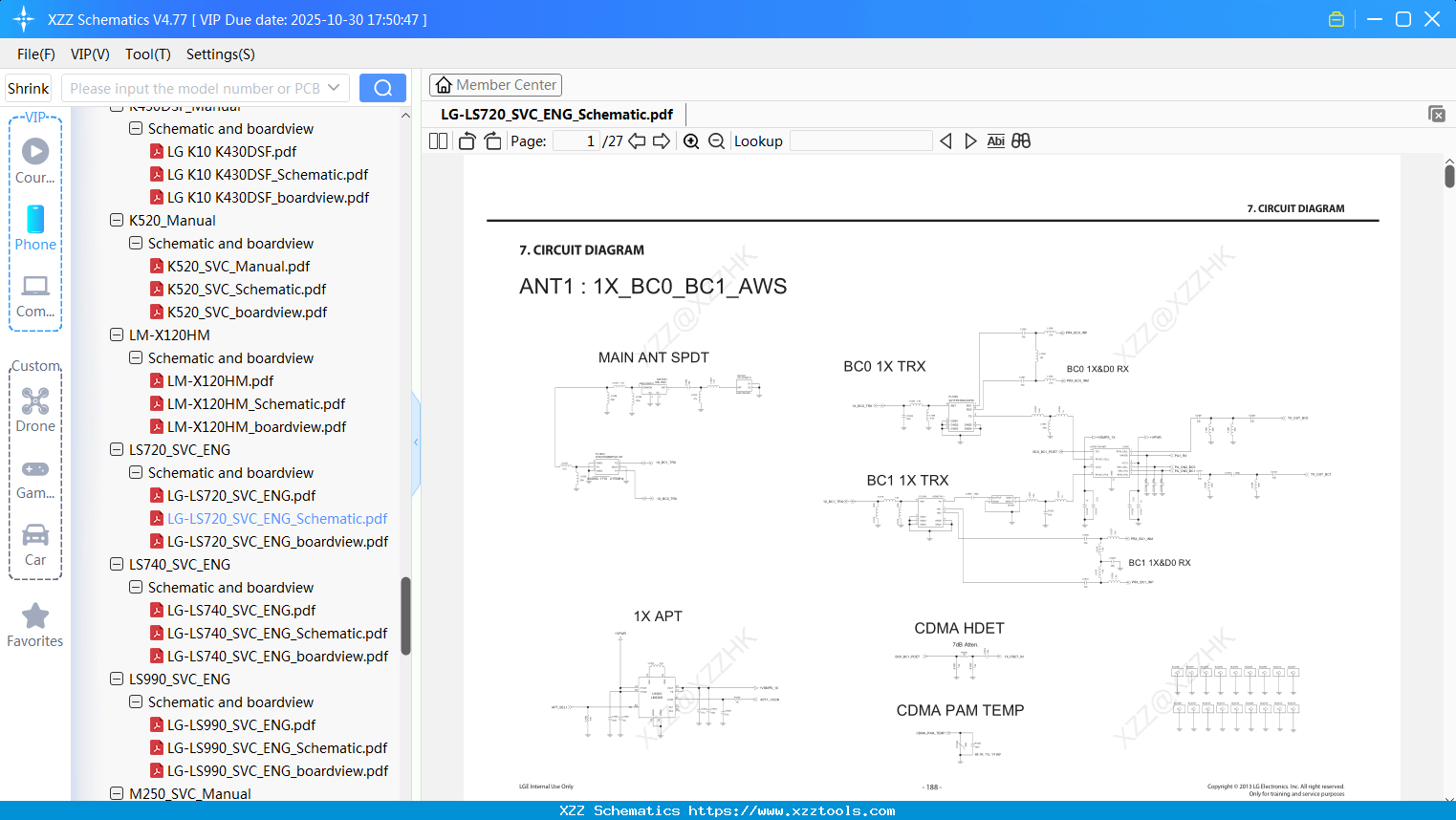Toggle the Abi case-sensitive search option

coord(995,140)
